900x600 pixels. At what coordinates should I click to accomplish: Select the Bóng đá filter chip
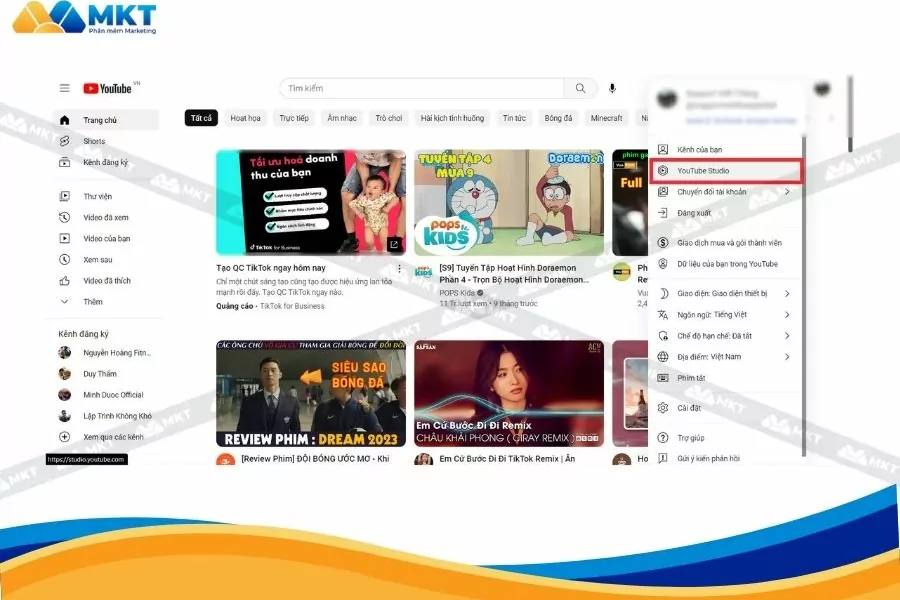pos(558,118)
